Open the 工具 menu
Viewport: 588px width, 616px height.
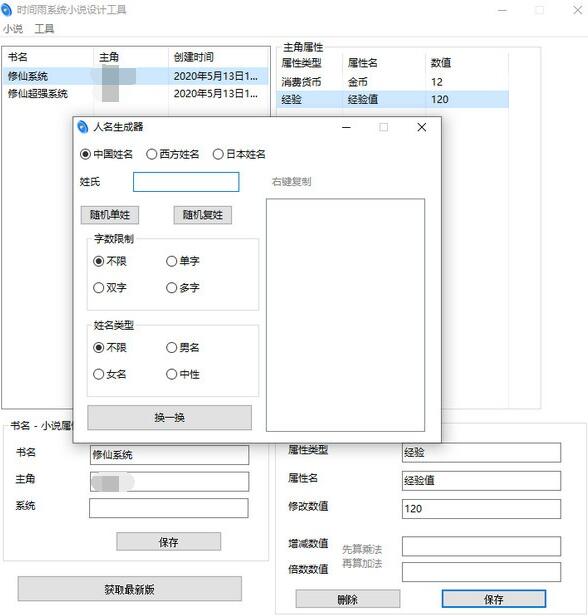44,29
